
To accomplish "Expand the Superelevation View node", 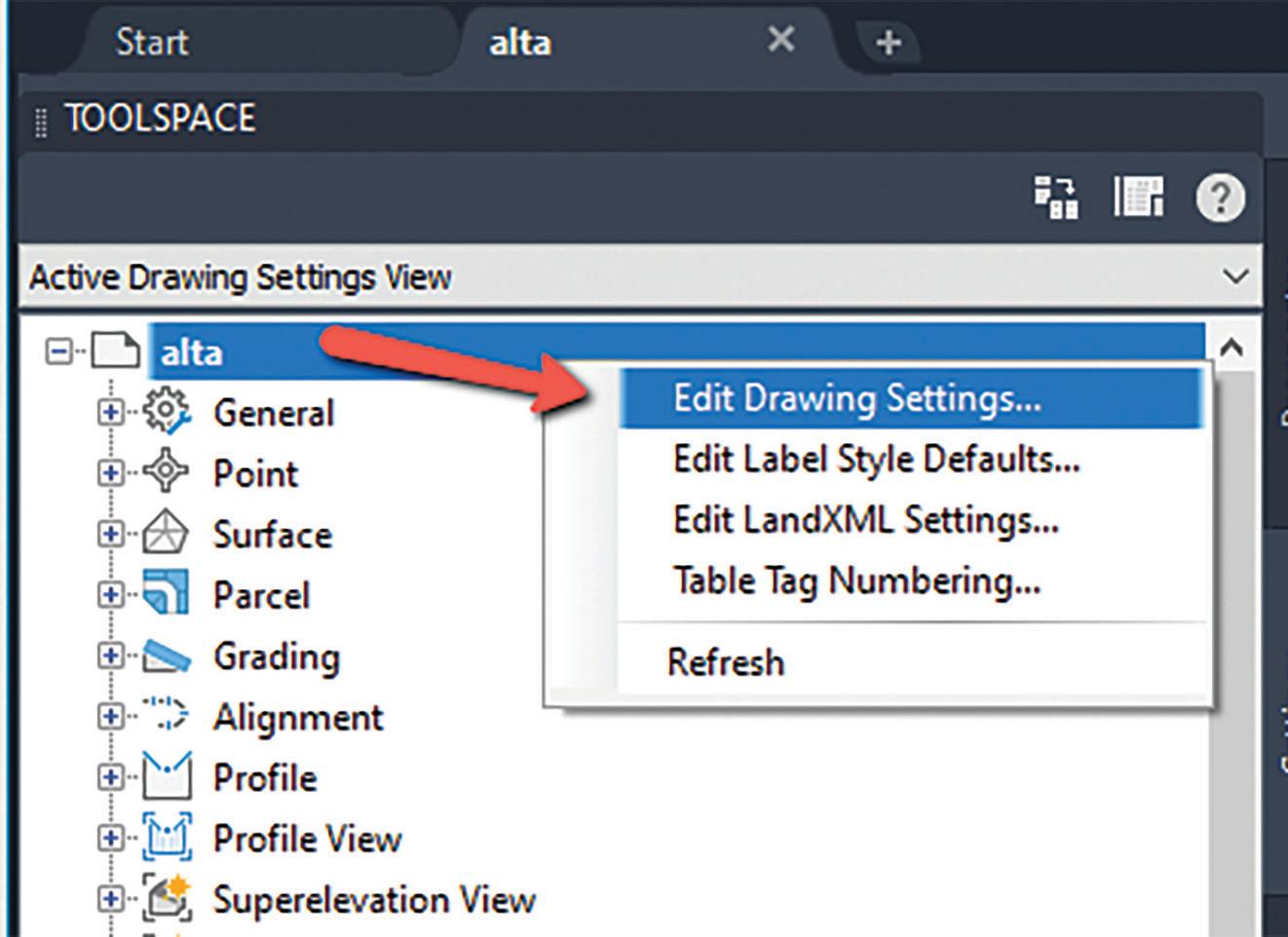I will pos(109,899).
